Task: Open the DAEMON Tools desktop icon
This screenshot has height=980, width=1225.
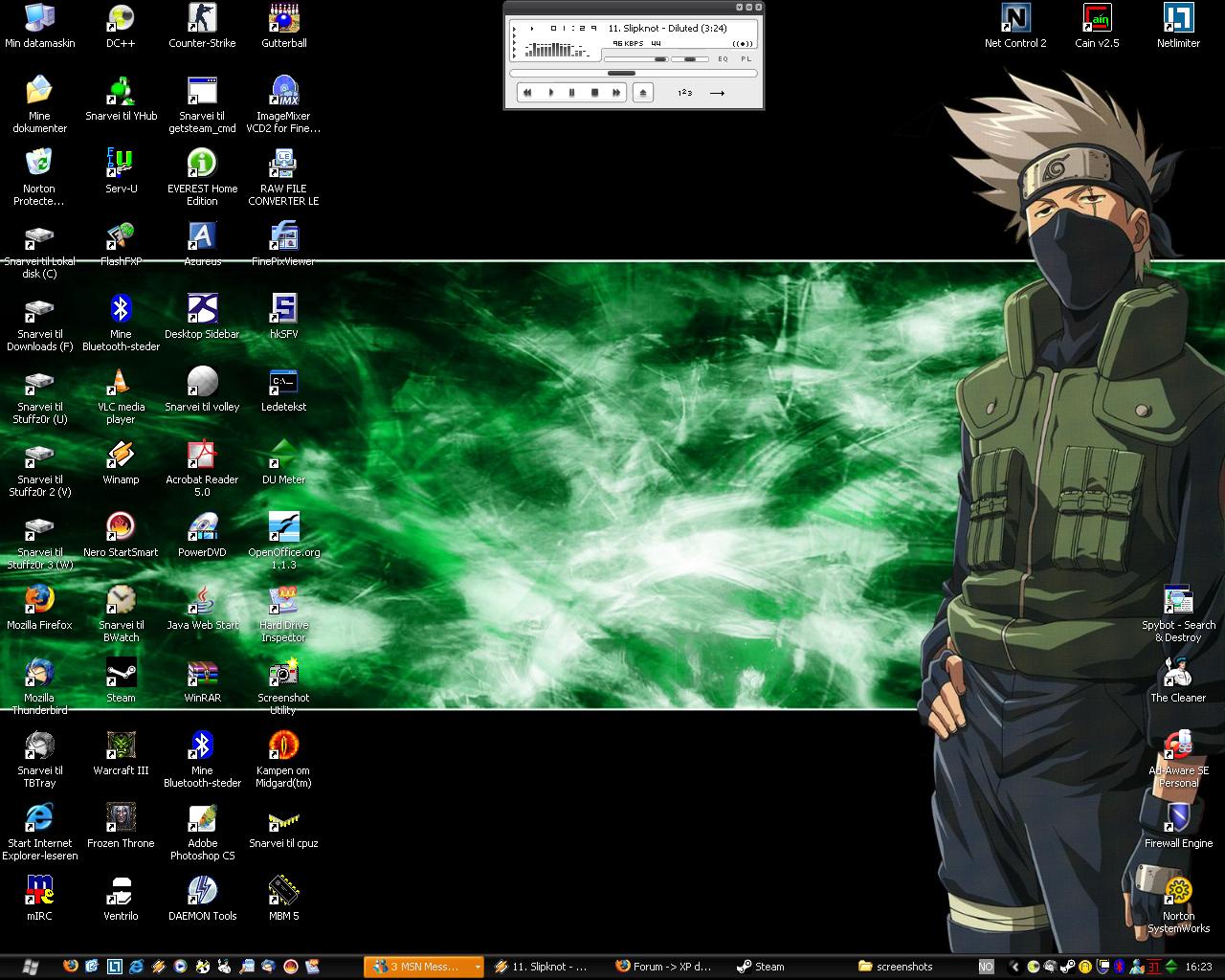Action: 202,892
